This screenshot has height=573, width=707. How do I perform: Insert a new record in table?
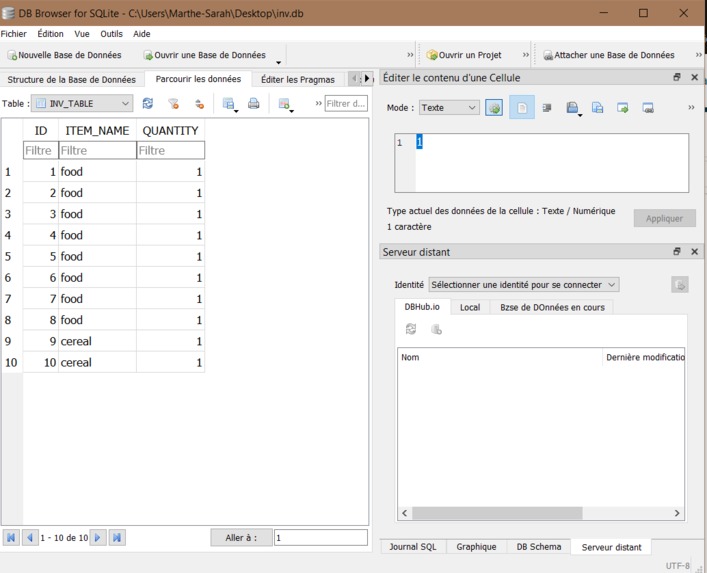(285, 104)
